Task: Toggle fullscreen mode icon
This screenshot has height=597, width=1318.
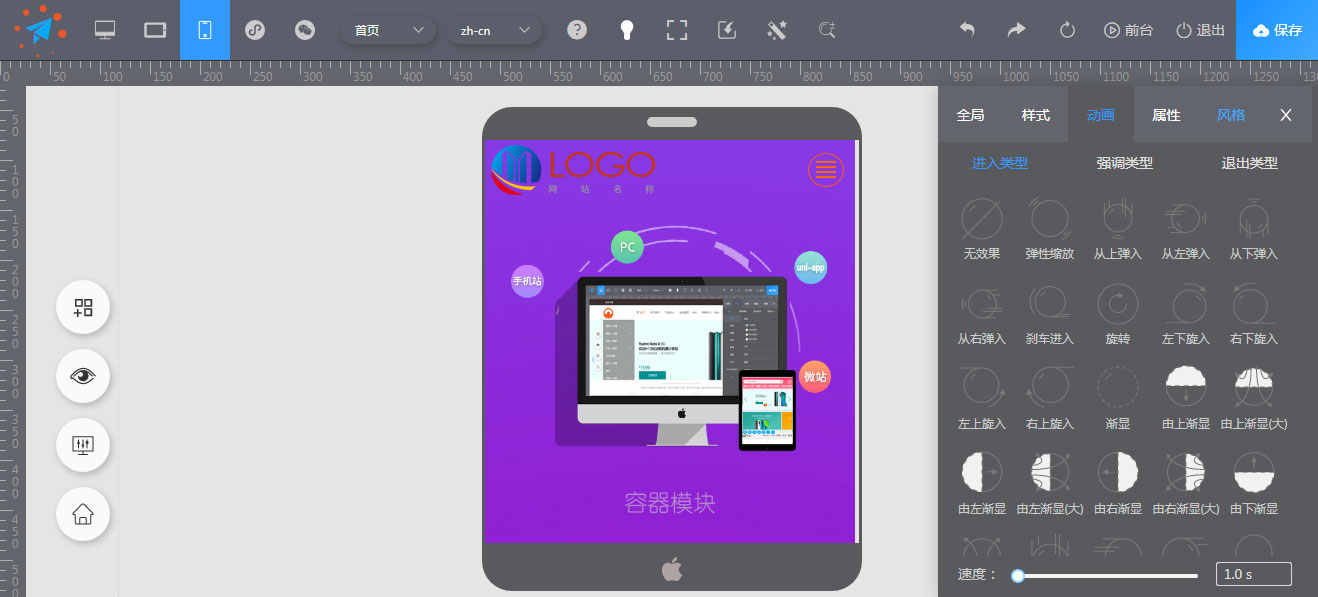Action: 677,30
